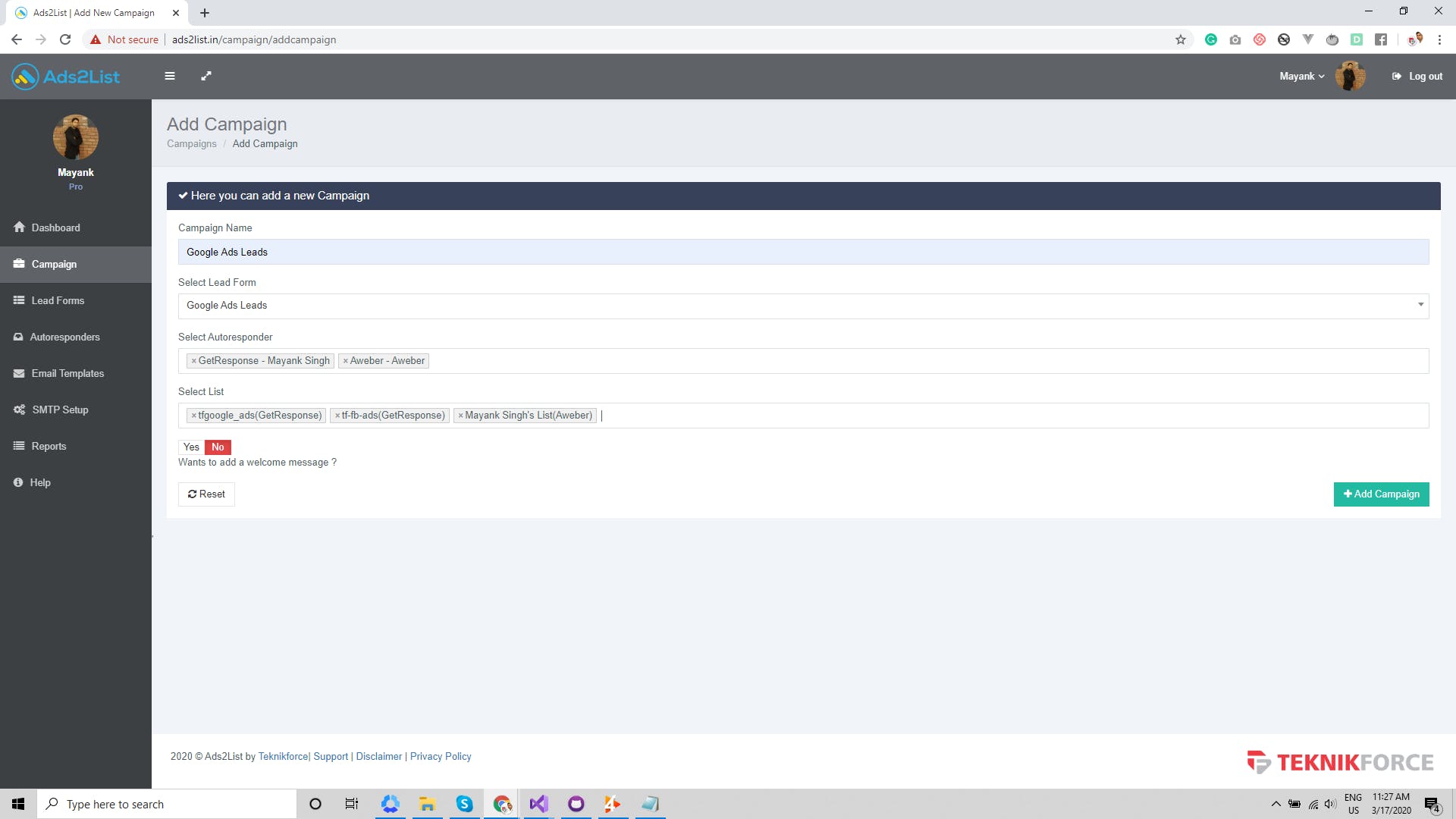Click the fullscreen expand arrows icon
The width and height of the screenshot is (1456, 819).
coord(206,76)
